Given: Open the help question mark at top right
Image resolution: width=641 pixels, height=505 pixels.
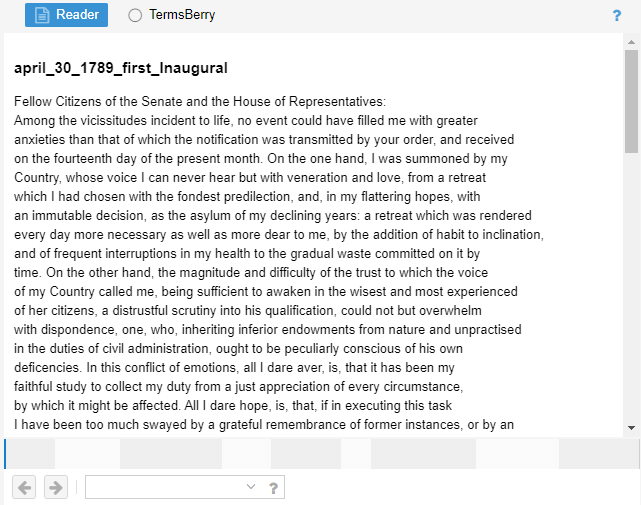Looking at the screenshot, I should click(x=617, y=16).
